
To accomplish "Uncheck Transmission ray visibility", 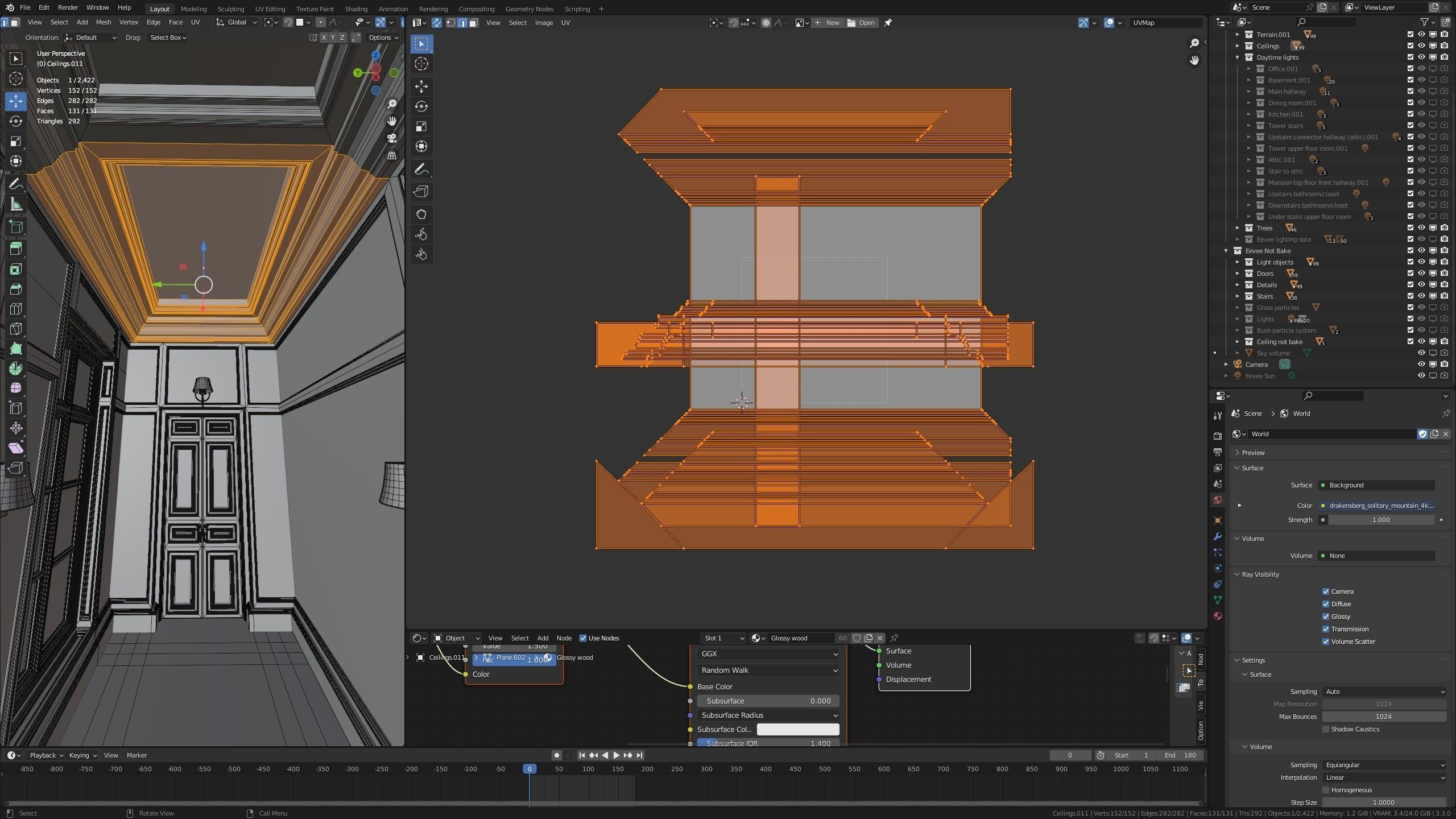I will 1326,629.
